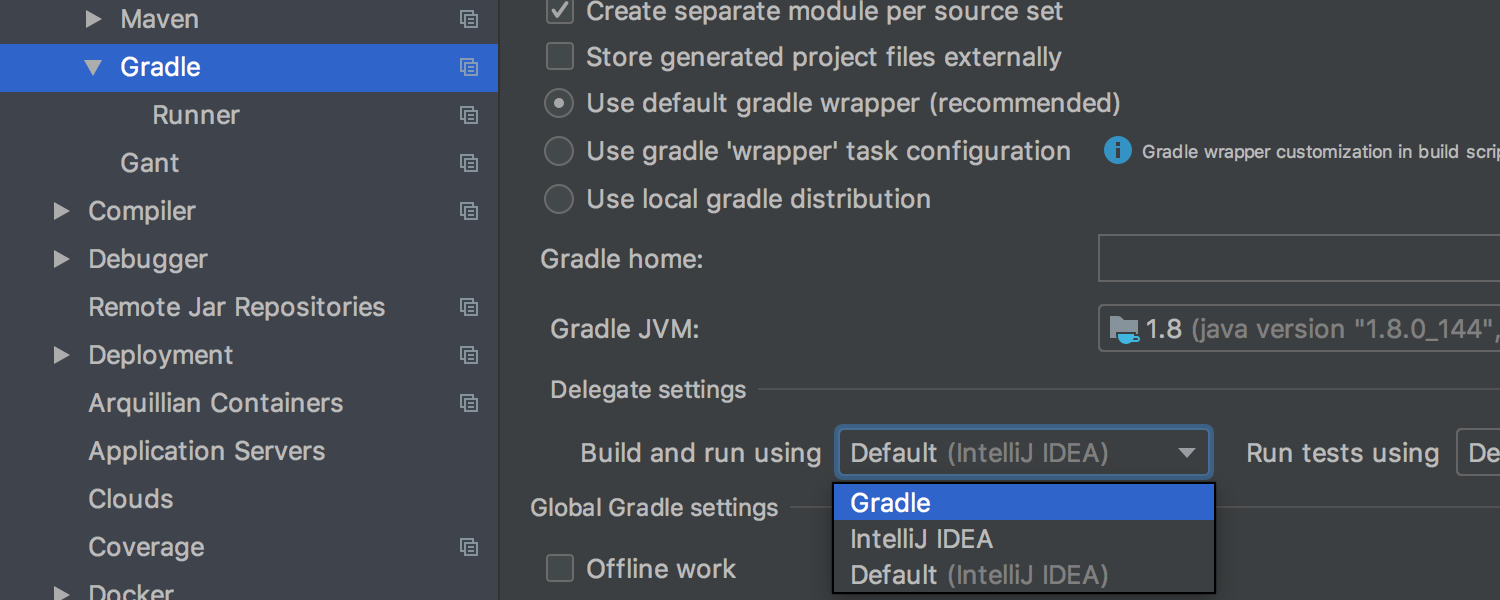Open the Gradle JVM dropdown
This screenshot has width=1500, height=600.
pyautogui.click(x=1300, y=329)
